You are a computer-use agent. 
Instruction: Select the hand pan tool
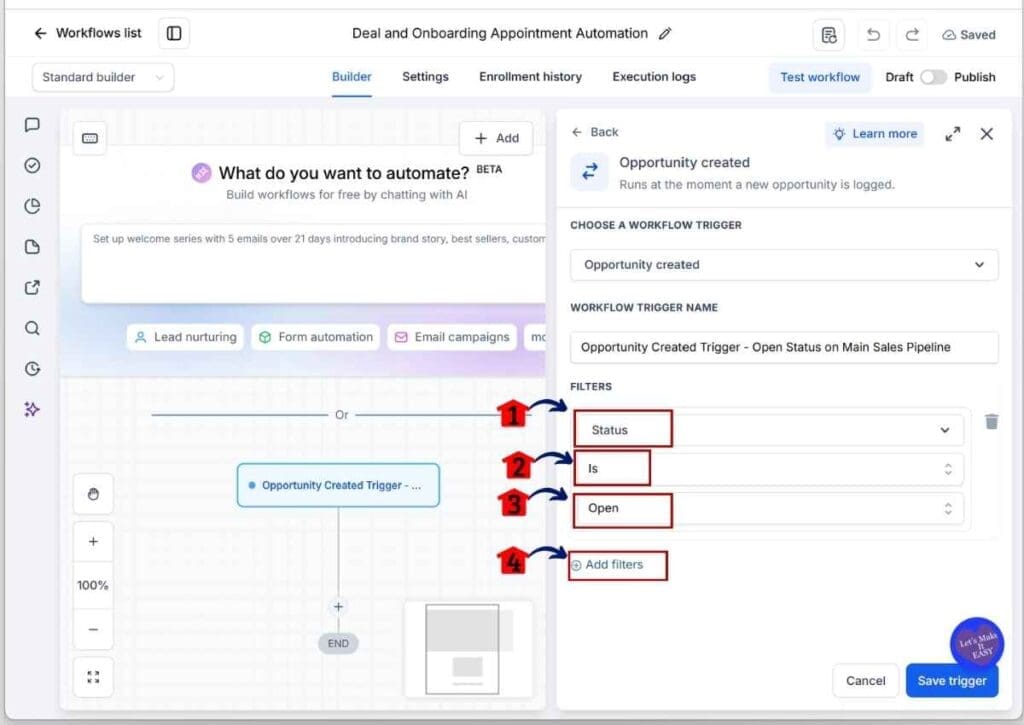93,494
